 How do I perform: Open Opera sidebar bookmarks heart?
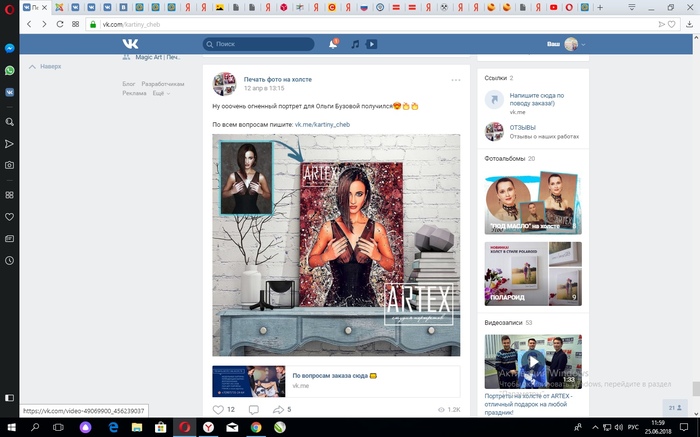[9, 216]
